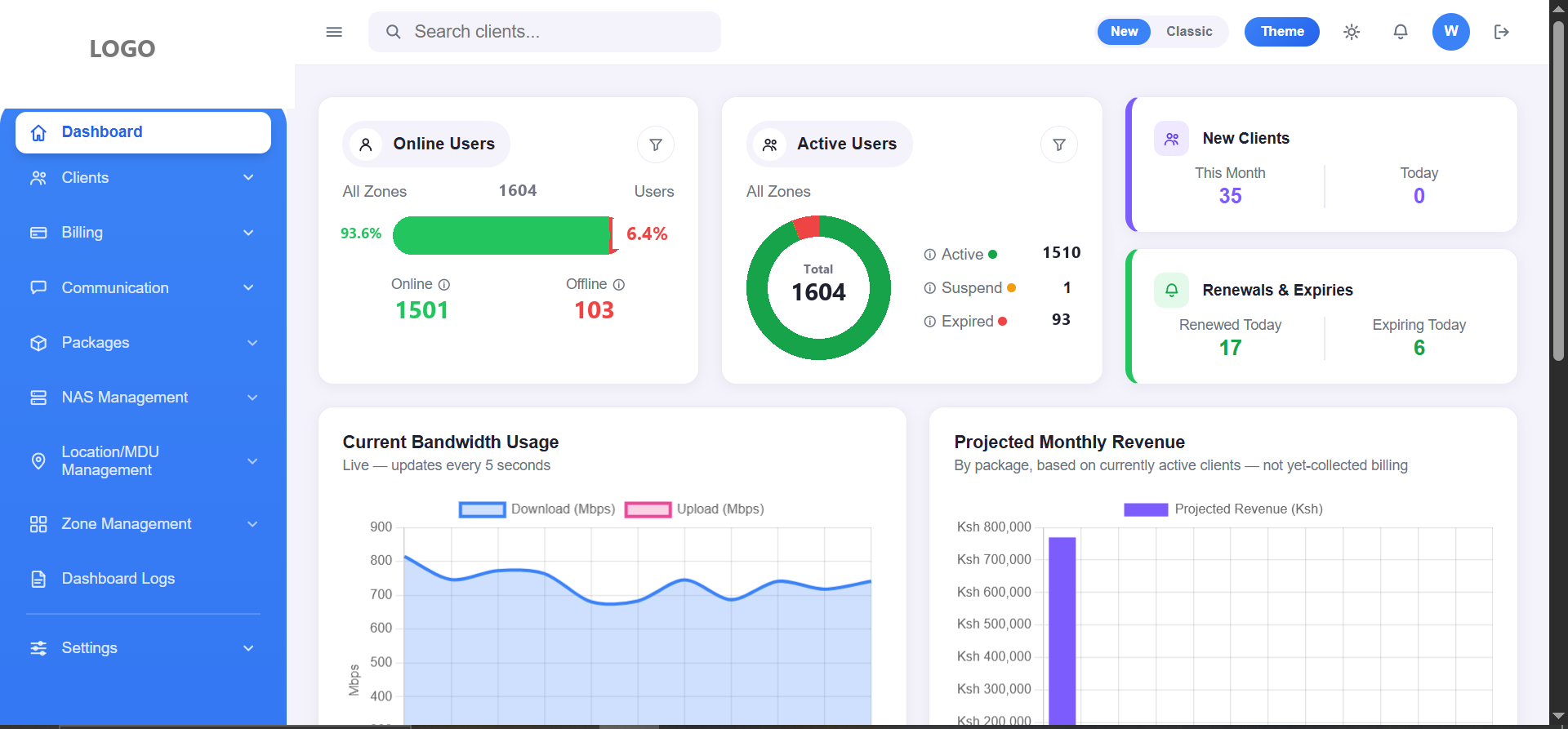
Task: Click Renewed Today value 17
Action: (1230, 348)
